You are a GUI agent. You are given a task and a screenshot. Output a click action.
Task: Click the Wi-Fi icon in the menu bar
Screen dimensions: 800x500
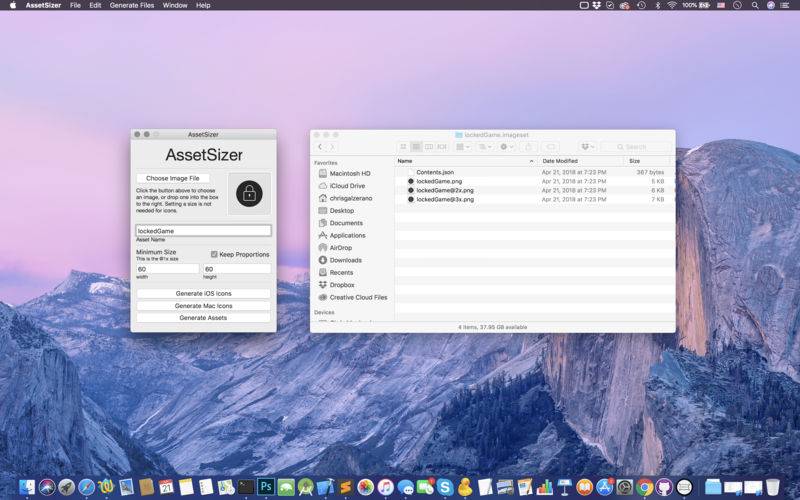click(672, 5)
